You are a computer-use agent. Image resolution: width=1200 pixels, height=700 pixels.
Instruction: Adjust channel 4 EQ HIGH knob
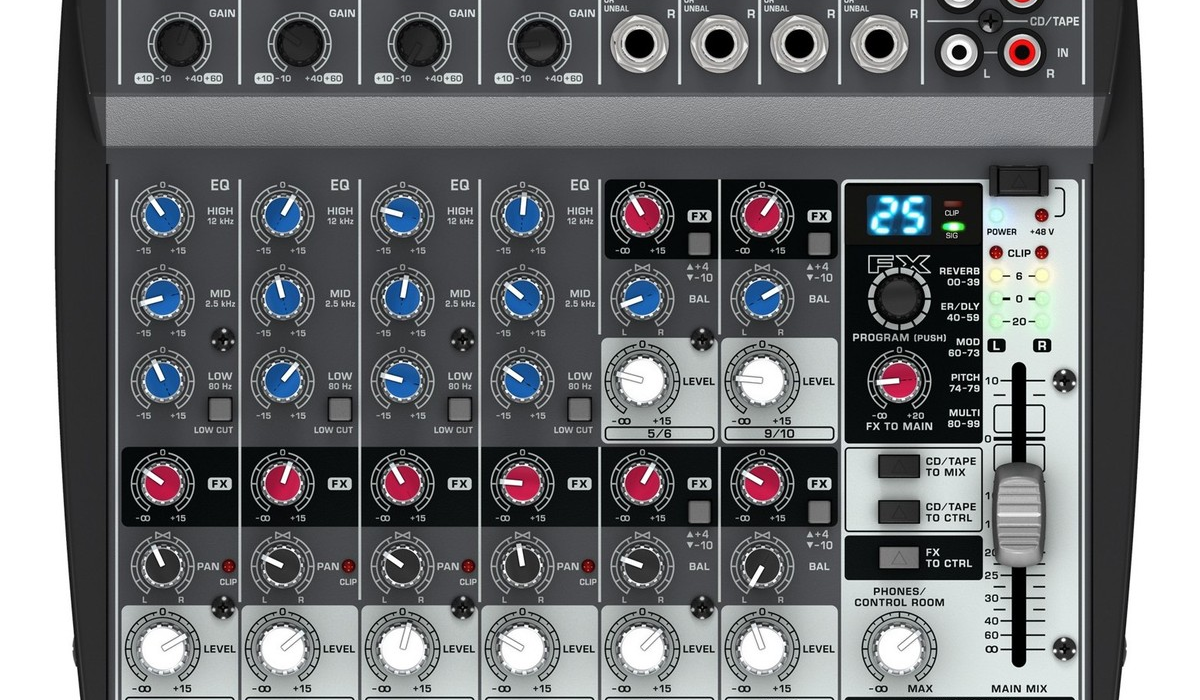[521, 215]
